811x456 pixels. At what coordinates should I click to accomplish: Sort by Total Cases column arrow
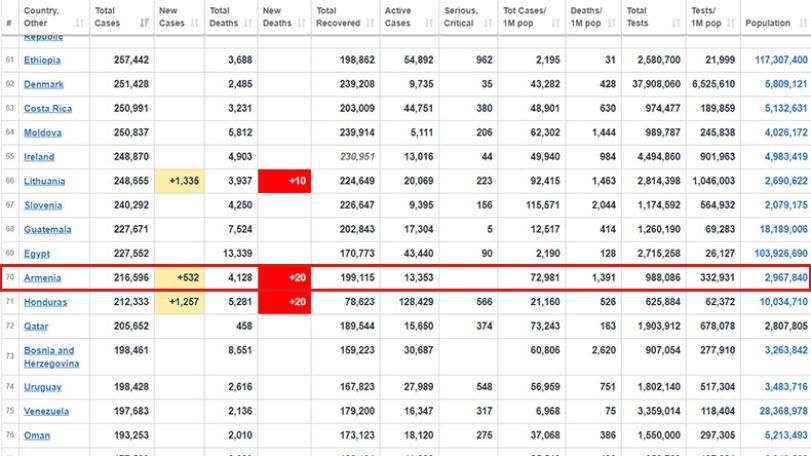(144, 23)
